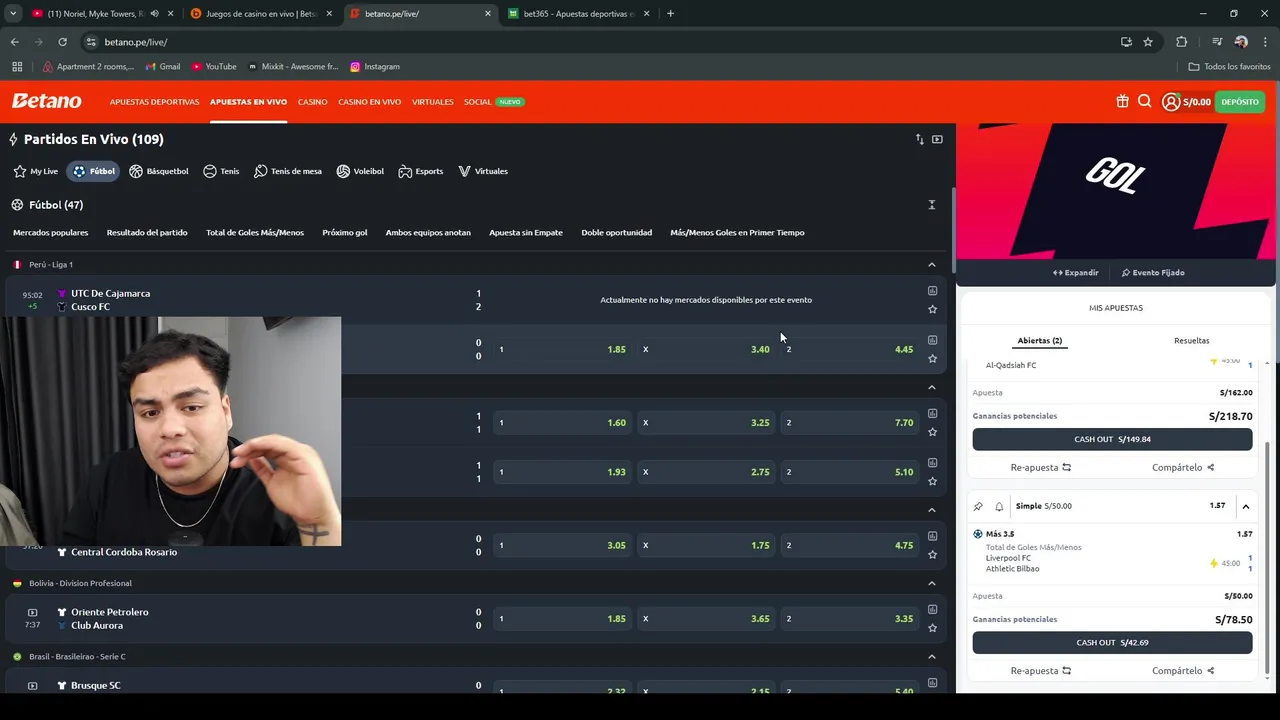The height and width of the screenshot is (720, 1280).
Task: Select the Resultado del partido market
Action: pos(147,233)
